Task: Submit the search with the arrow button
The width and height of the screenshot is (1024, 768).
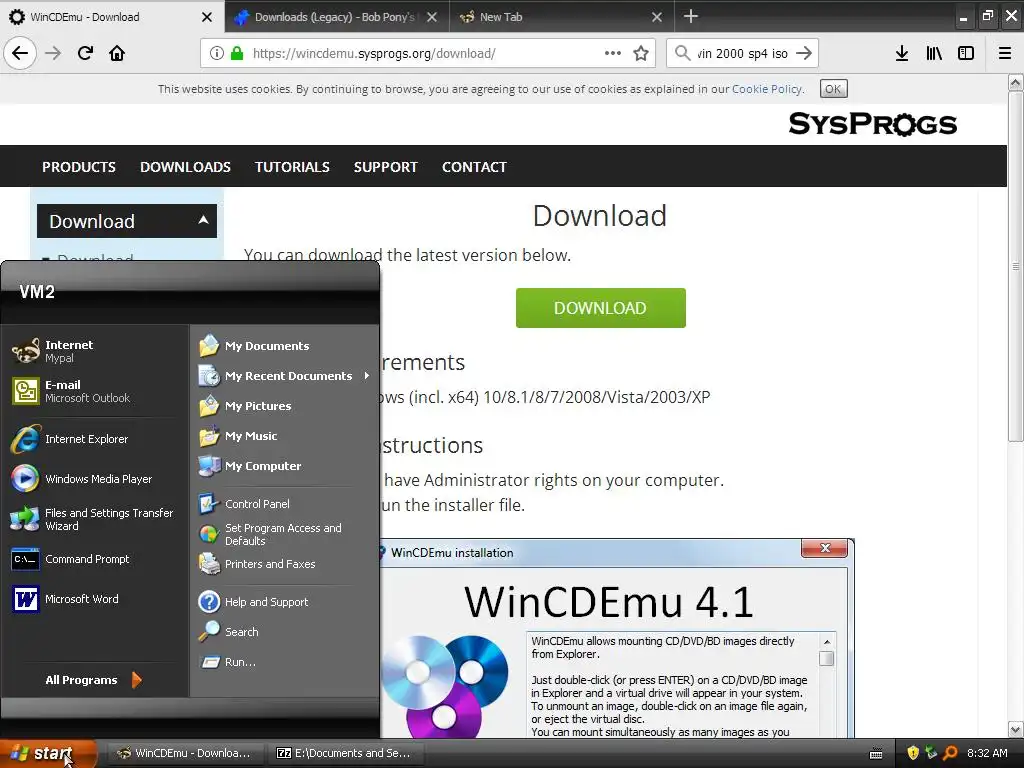Action: tap(804, 53)
